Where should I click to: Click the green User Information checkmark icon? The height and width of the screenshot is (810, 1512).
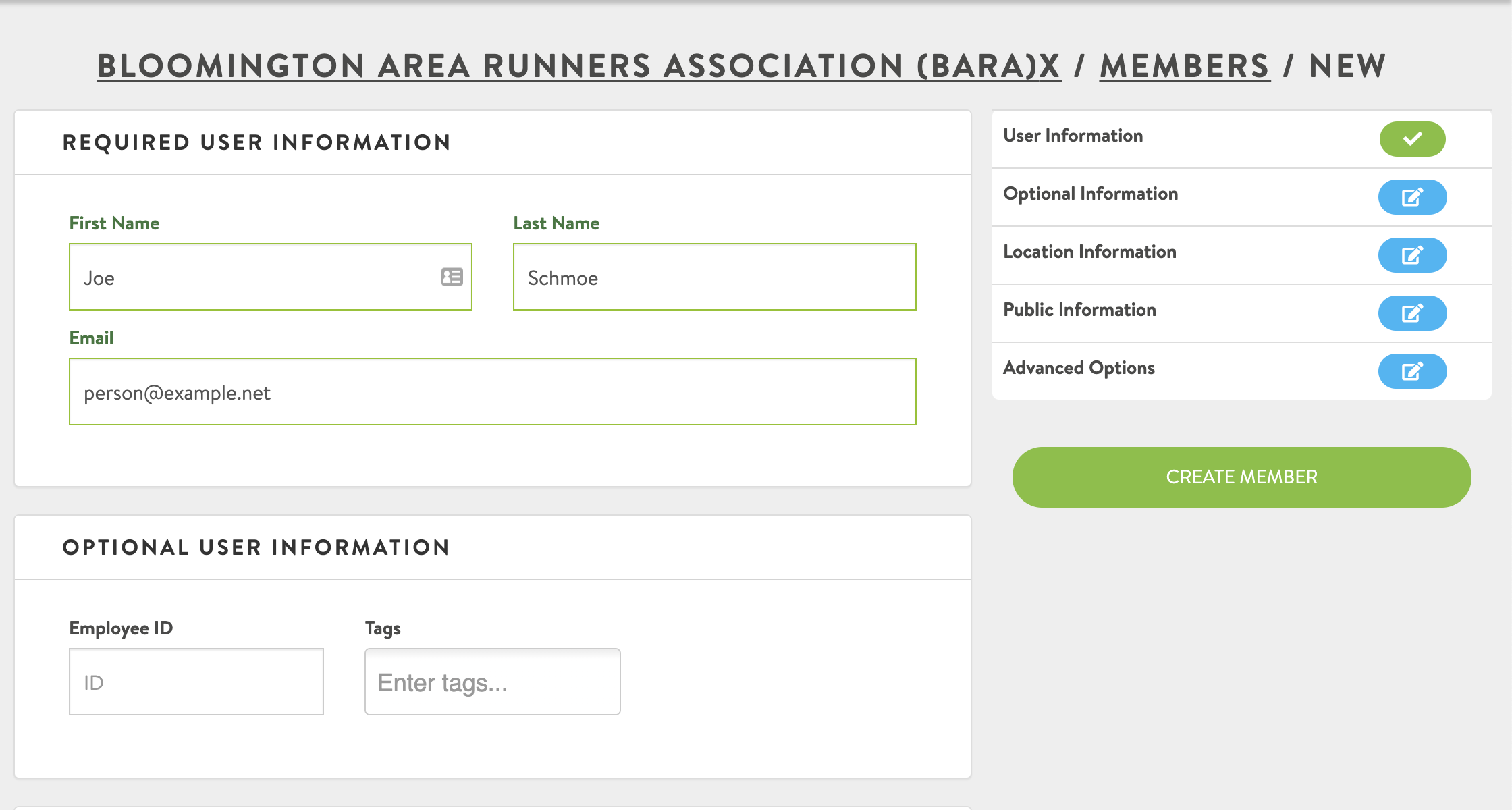(x=1412, y=139)
